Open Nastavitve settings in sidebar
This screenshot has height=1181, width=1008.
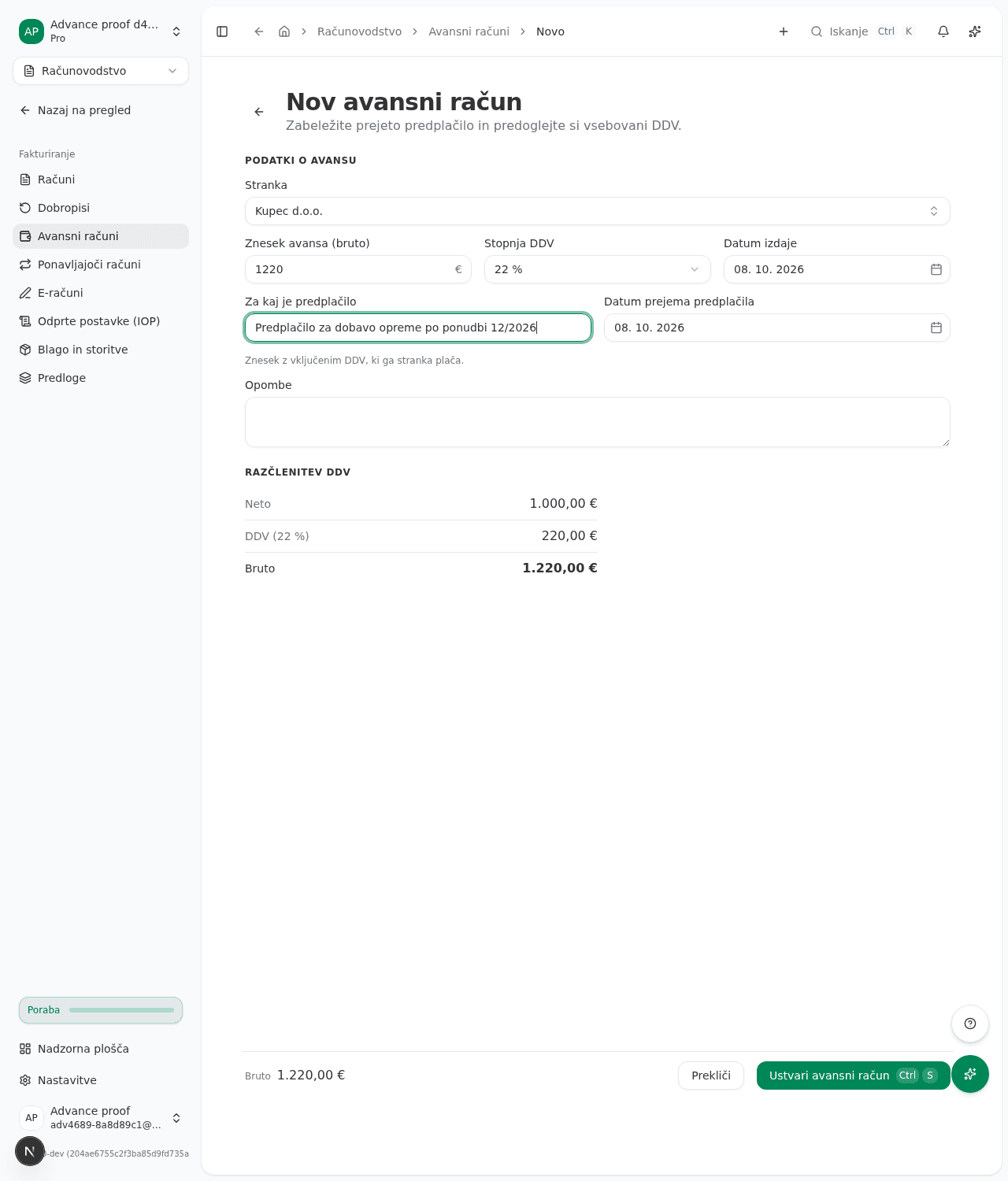click(101, 1080)
